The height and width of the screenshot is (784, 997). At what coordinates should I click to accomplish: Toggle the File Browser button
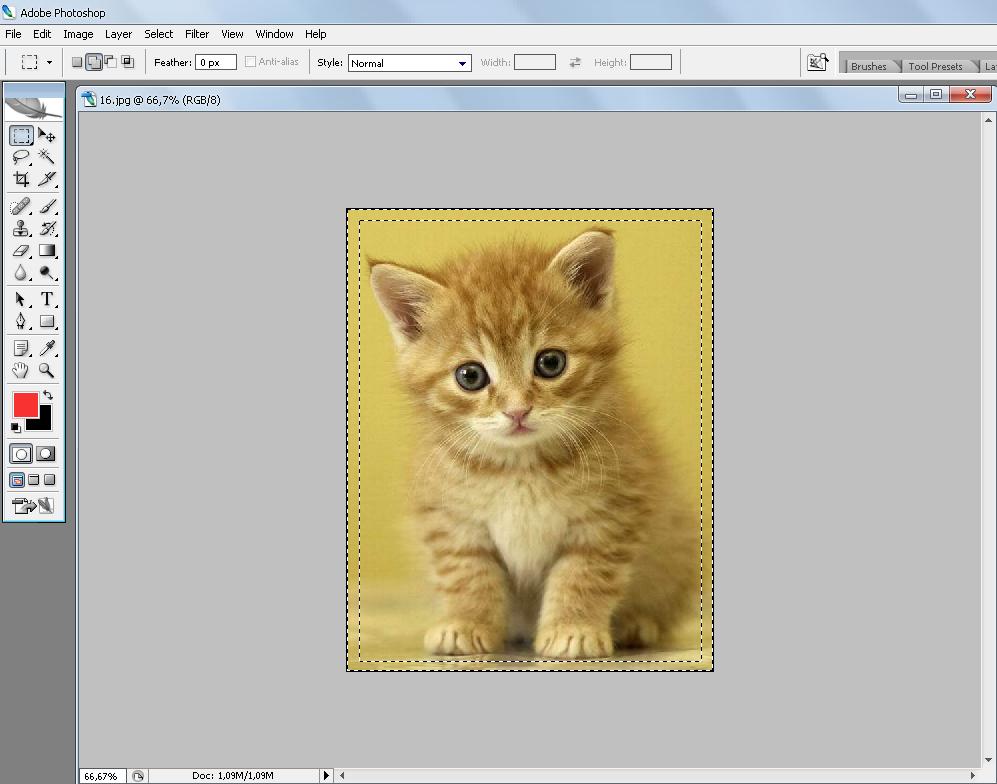click(x=818, y=62)
